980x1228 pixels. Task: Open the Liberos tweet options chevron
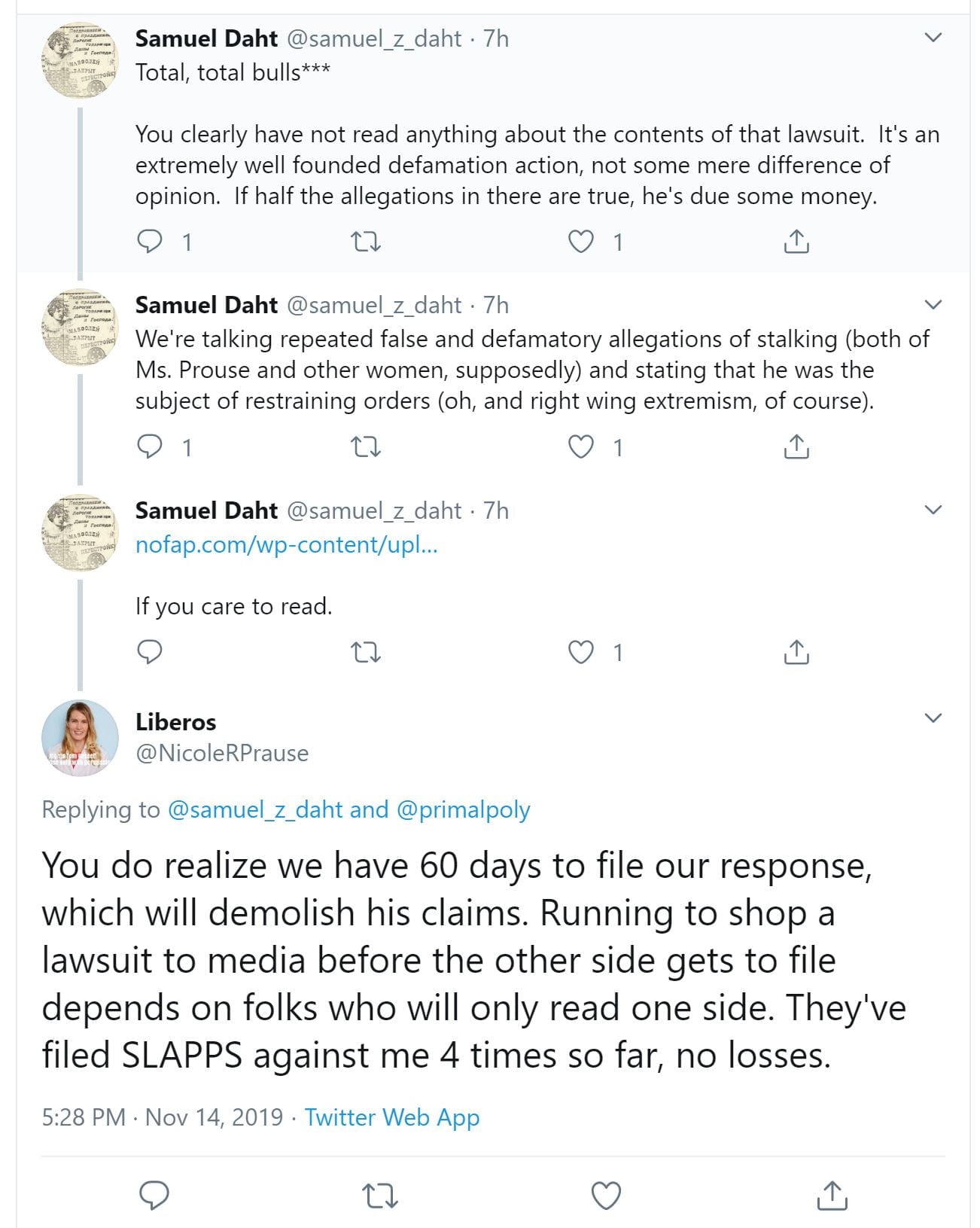933,718
